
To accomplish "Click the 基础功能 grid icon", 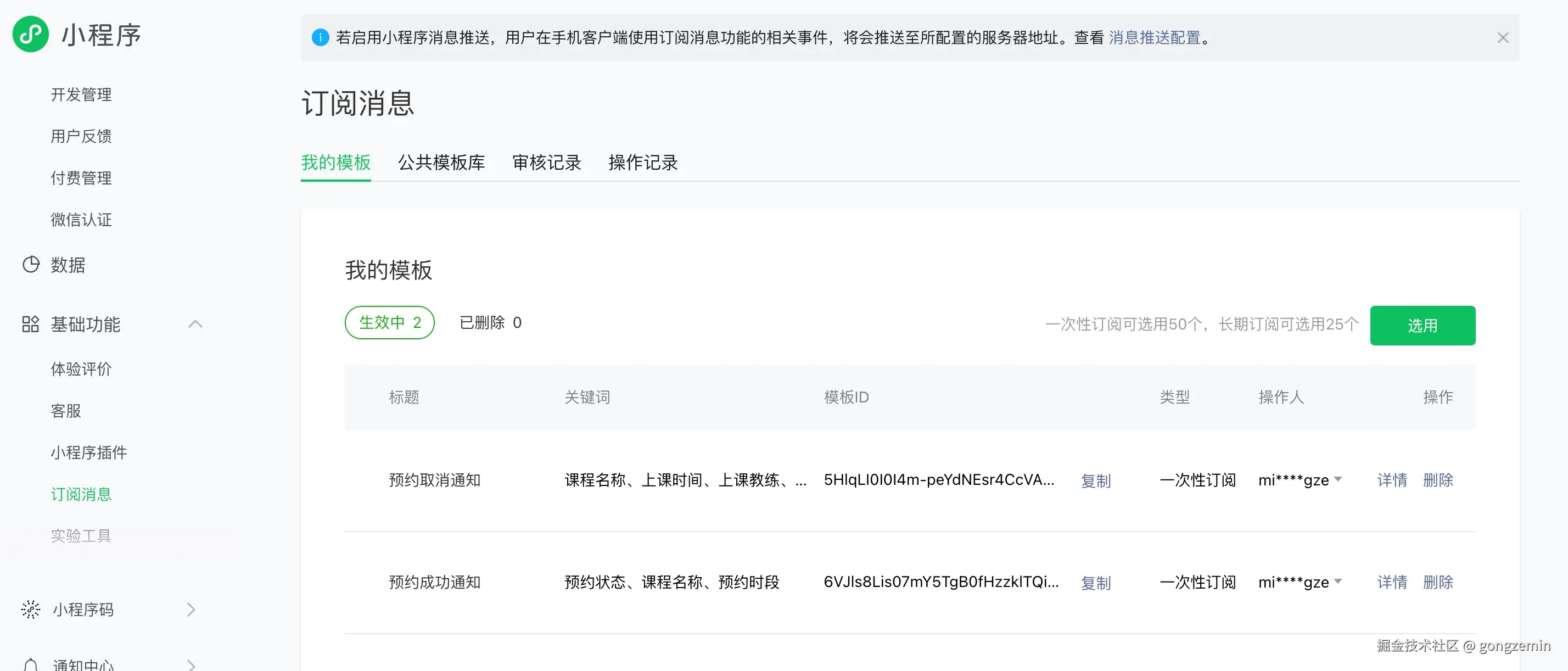I will click(x=30, y=324).
